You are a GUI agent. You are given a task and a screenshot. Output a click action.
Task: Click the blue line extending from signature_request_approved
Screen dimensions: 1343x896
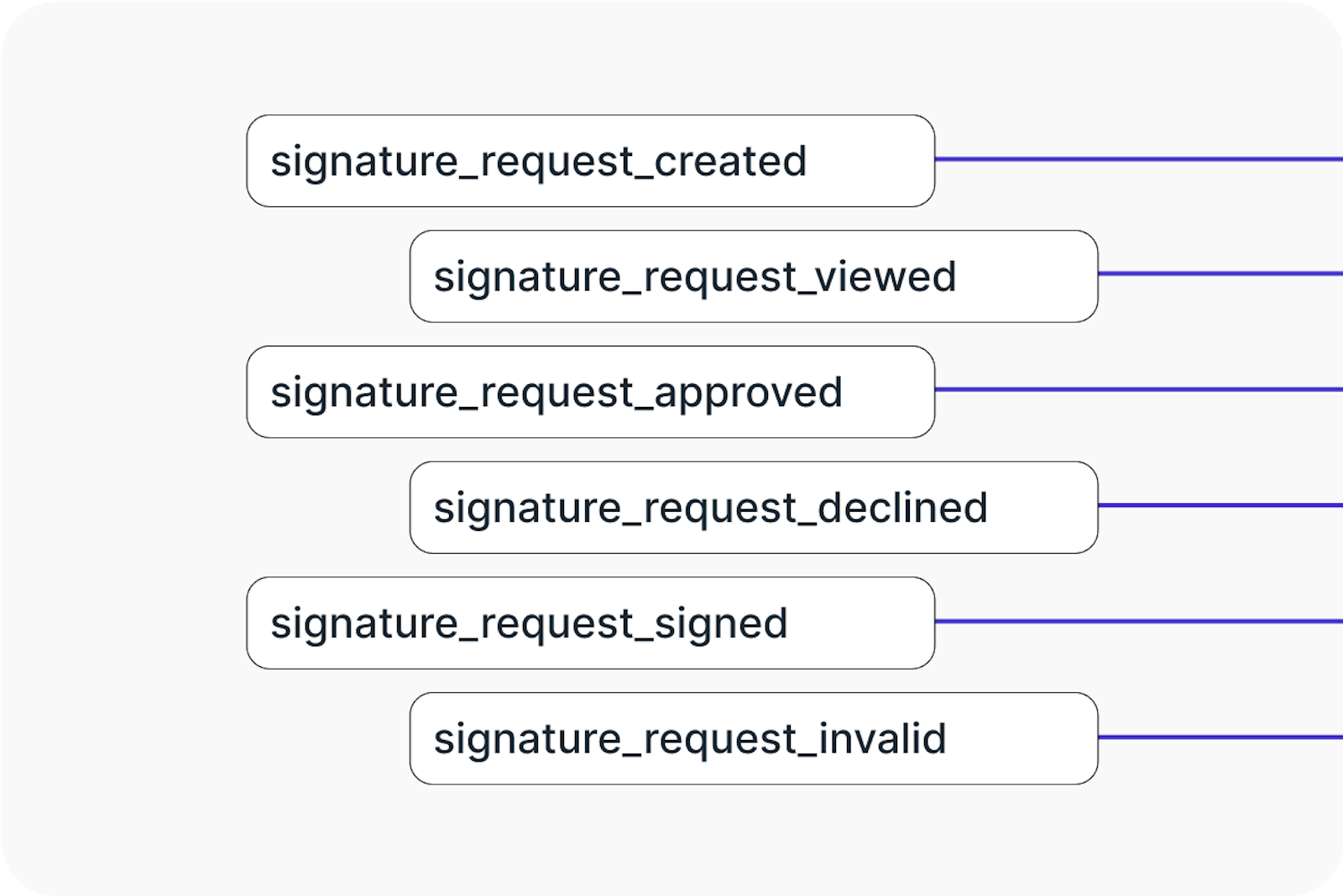coord(1137,389)
